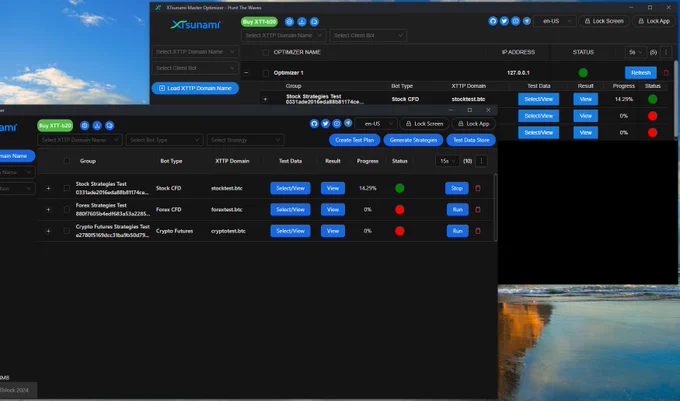Open front window Select XTTP Domain Name dropdown
Image resolution: width=680 pixels, height=401 pixels.
80,140
